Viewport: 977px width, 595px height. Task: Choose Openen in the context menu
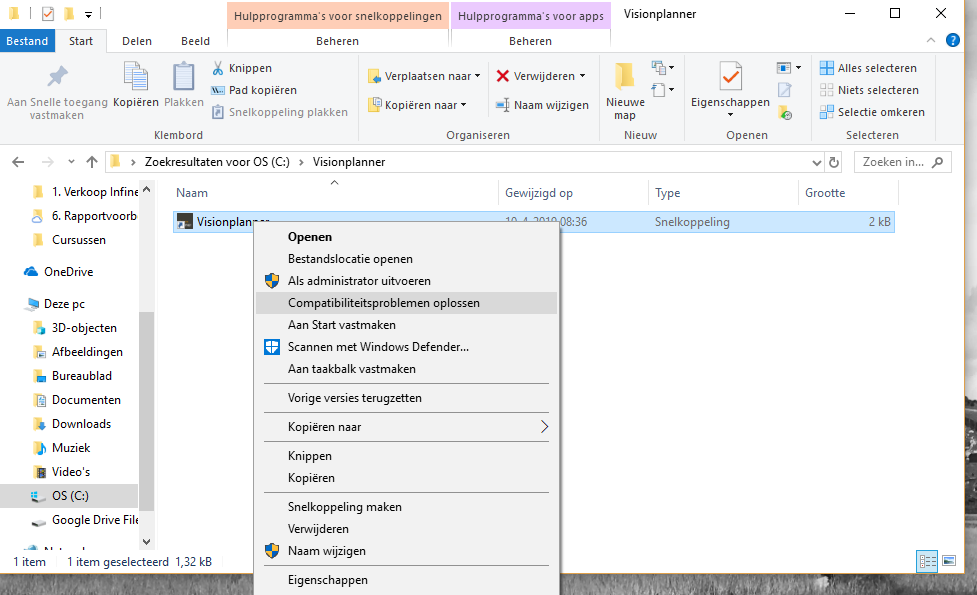406,237
